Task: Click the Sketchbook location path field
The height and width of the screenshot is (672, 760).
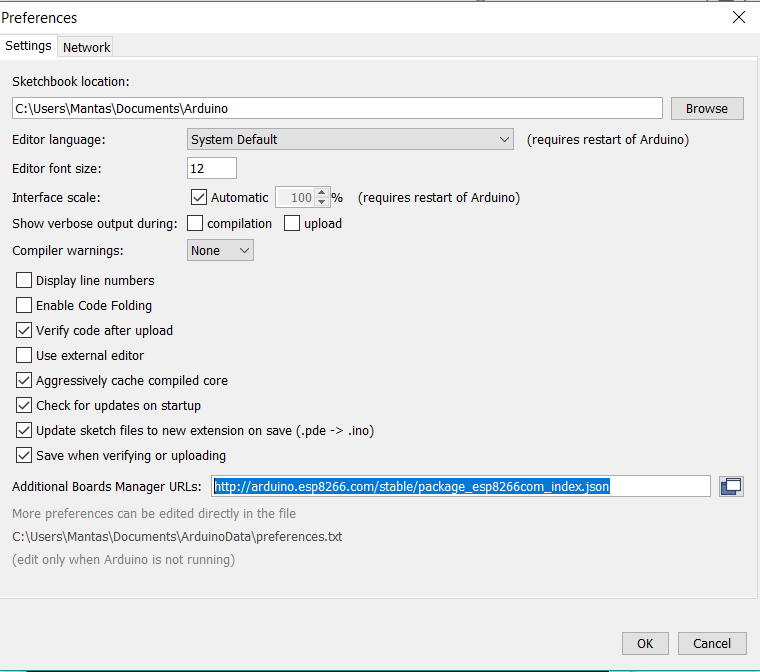Action: coord(337,108)
